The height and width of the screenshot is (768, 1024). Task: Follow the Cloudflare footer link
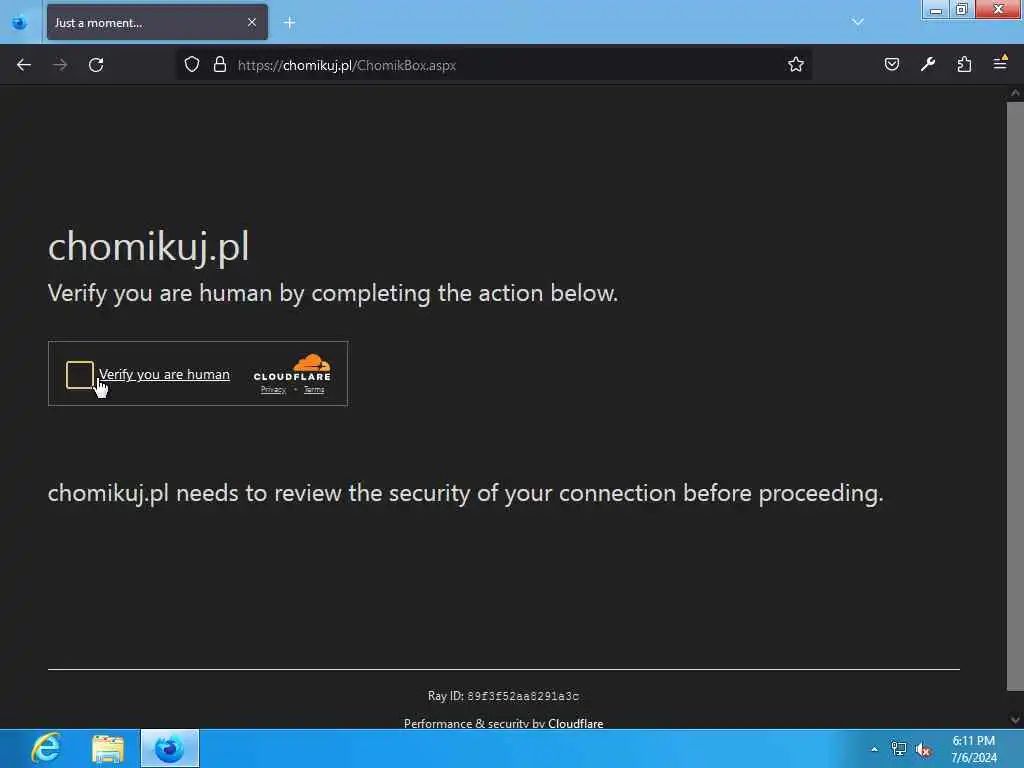575,723
